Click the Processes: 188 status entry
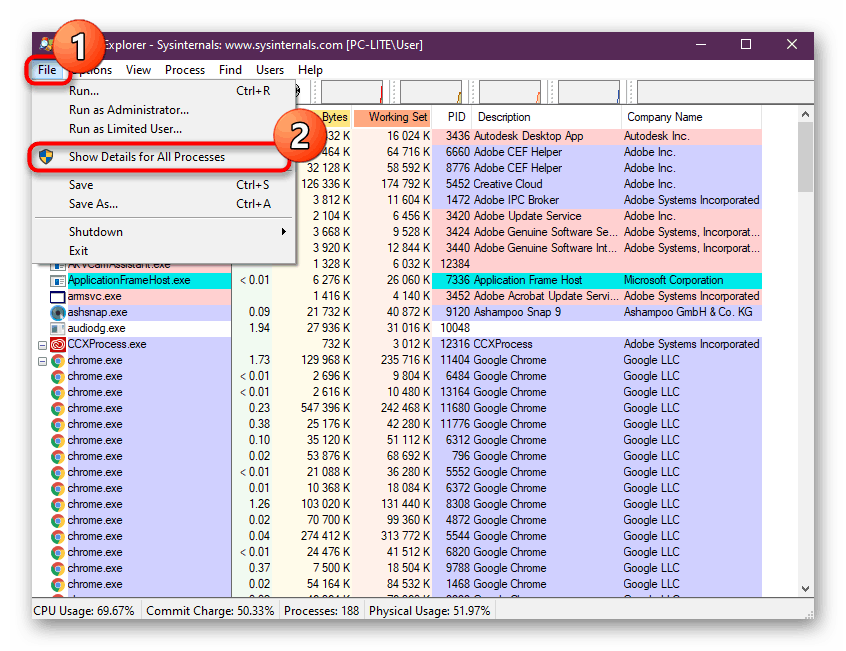 click(x=322, y=611)
